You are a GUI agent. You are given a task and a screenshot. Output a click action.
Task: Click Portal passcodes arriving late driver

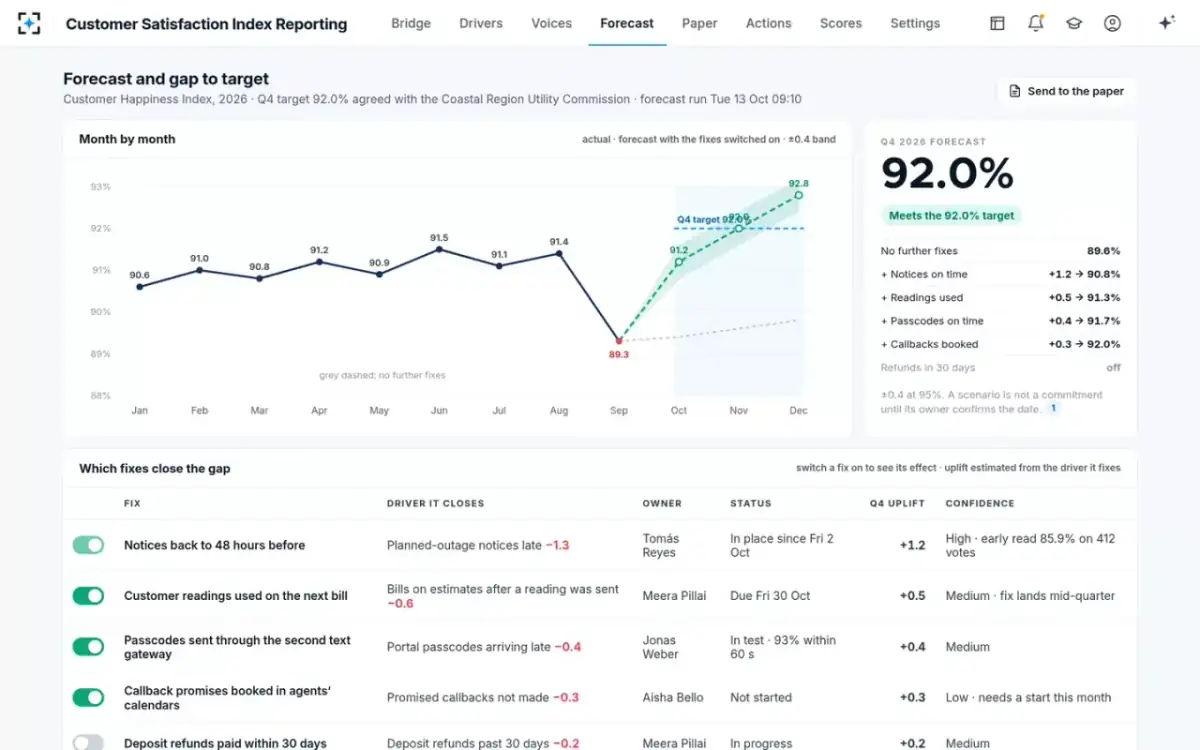[484, 647]
